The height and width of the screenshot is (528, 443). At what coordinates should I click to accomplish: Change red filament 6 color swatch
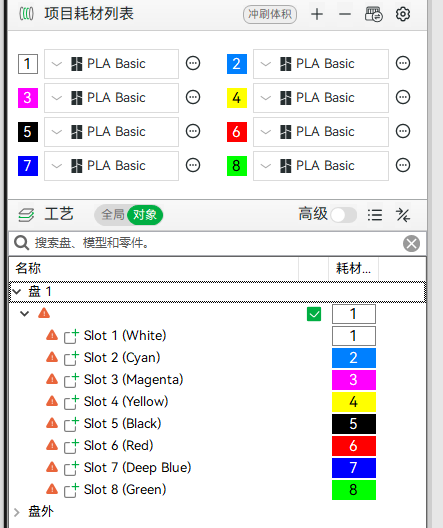click(237, 132)
